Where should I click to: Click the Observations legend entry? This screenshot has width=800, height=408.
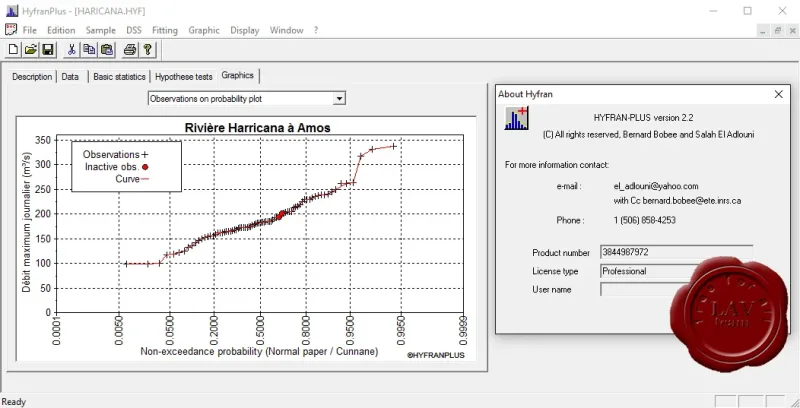[115, 154]
